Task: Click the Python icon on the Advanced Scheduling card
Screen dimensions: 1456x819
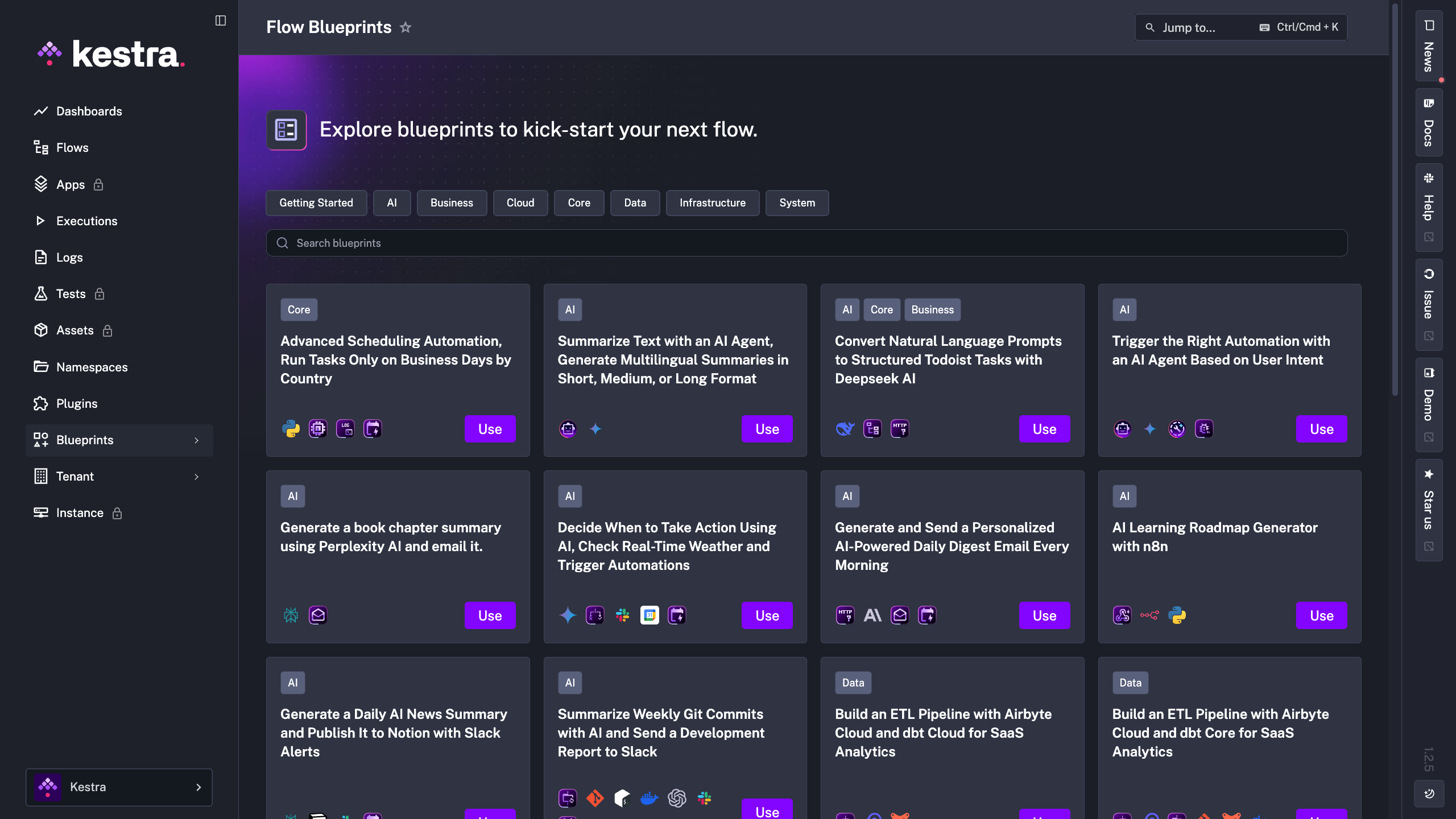Action: (291, 429)
